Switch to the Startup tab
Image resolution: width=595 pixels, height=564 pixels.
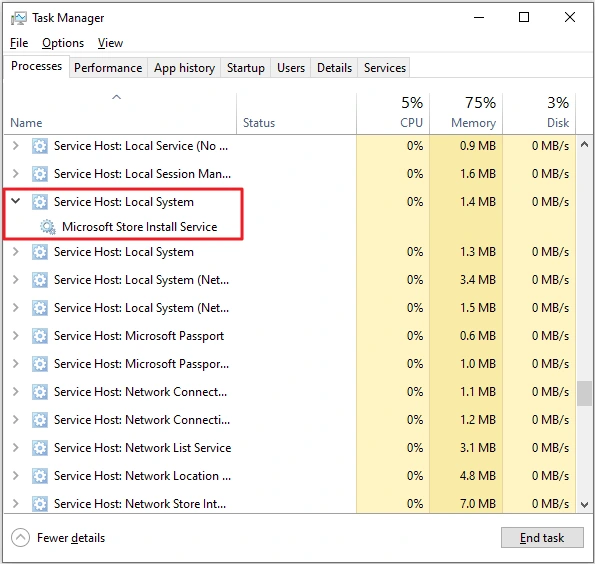pyautogui.click(x=246, y=68)
